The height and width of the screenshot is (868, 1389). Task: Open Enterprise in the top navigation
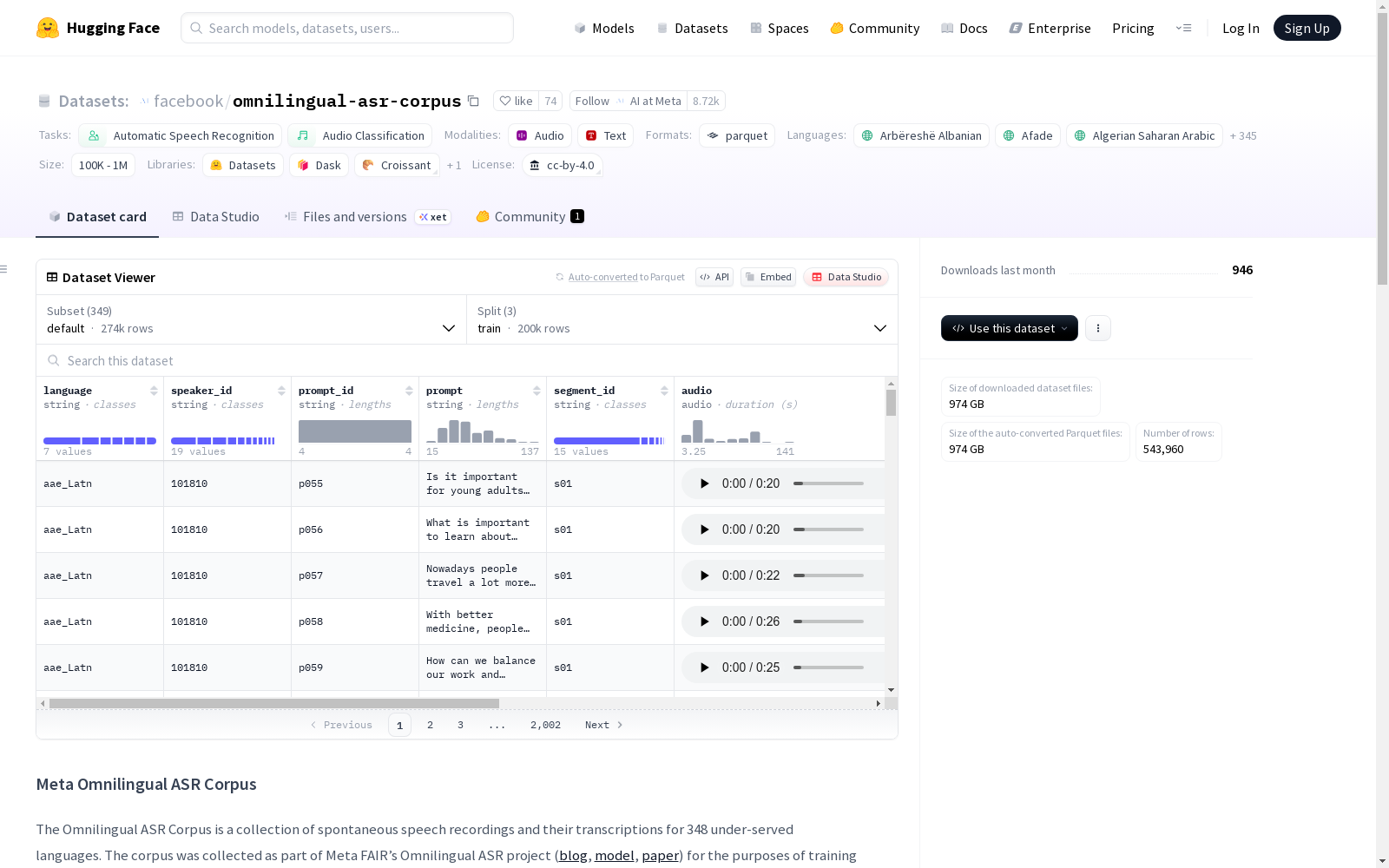pyautogui.click(x=1050, y=28)
